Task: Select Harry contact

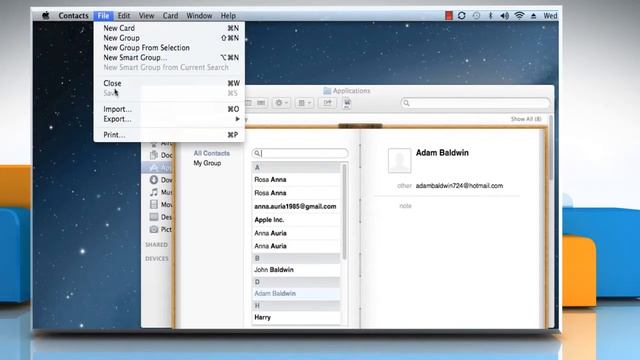Action: (296, 317)
